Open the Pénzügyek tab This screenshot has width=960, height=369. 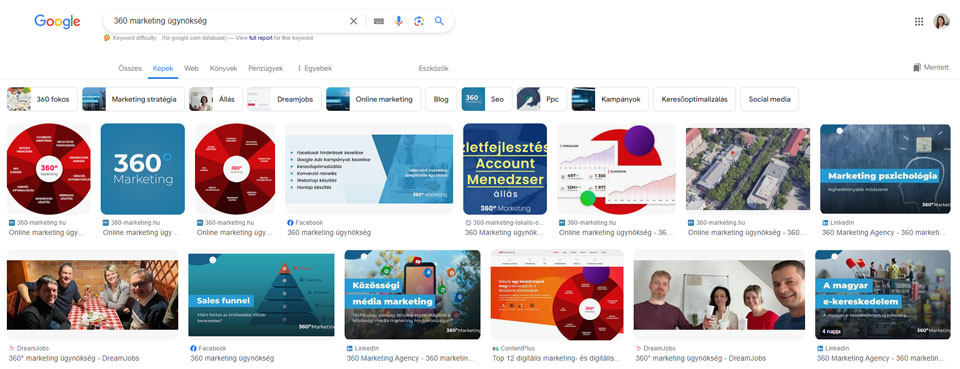(266, 69)
